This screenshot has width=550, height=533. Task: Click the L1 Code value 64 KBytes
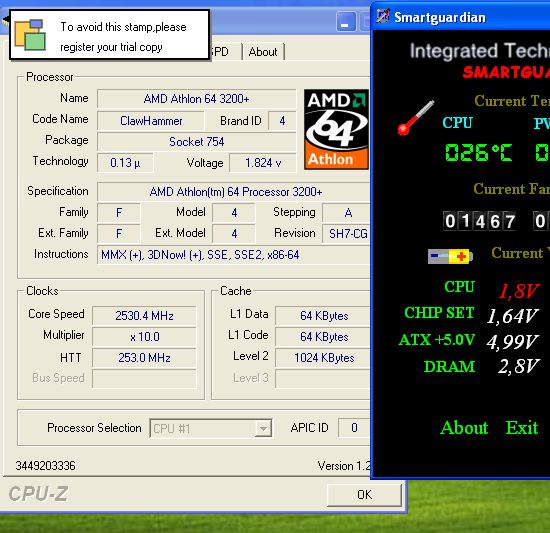[323, 337]
